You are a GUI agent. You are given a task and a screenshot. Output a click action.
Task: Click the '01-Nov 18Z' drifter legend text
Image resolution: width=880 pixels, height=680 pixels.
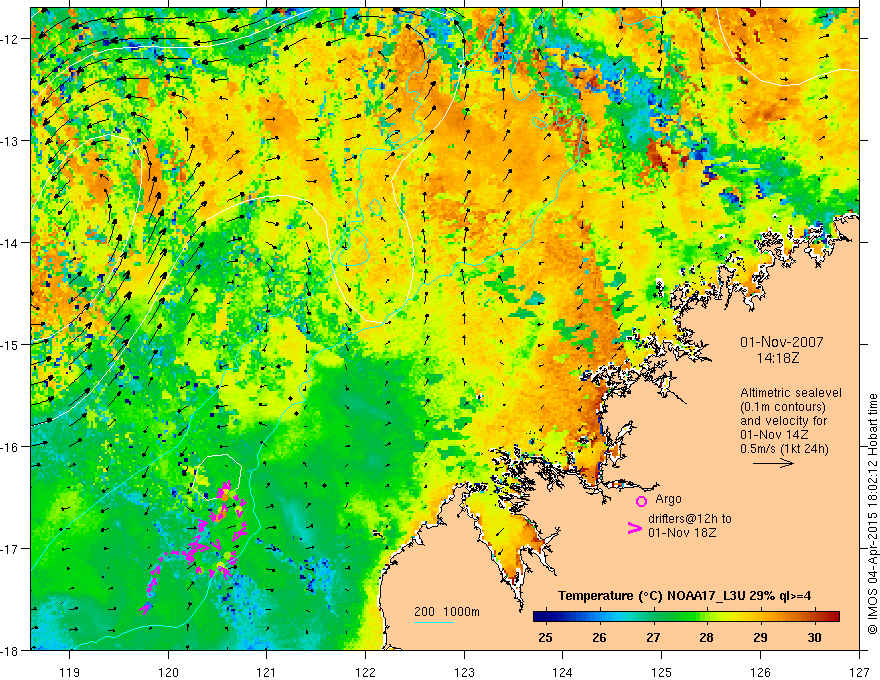pyautogui.click(x=682, y=533)
